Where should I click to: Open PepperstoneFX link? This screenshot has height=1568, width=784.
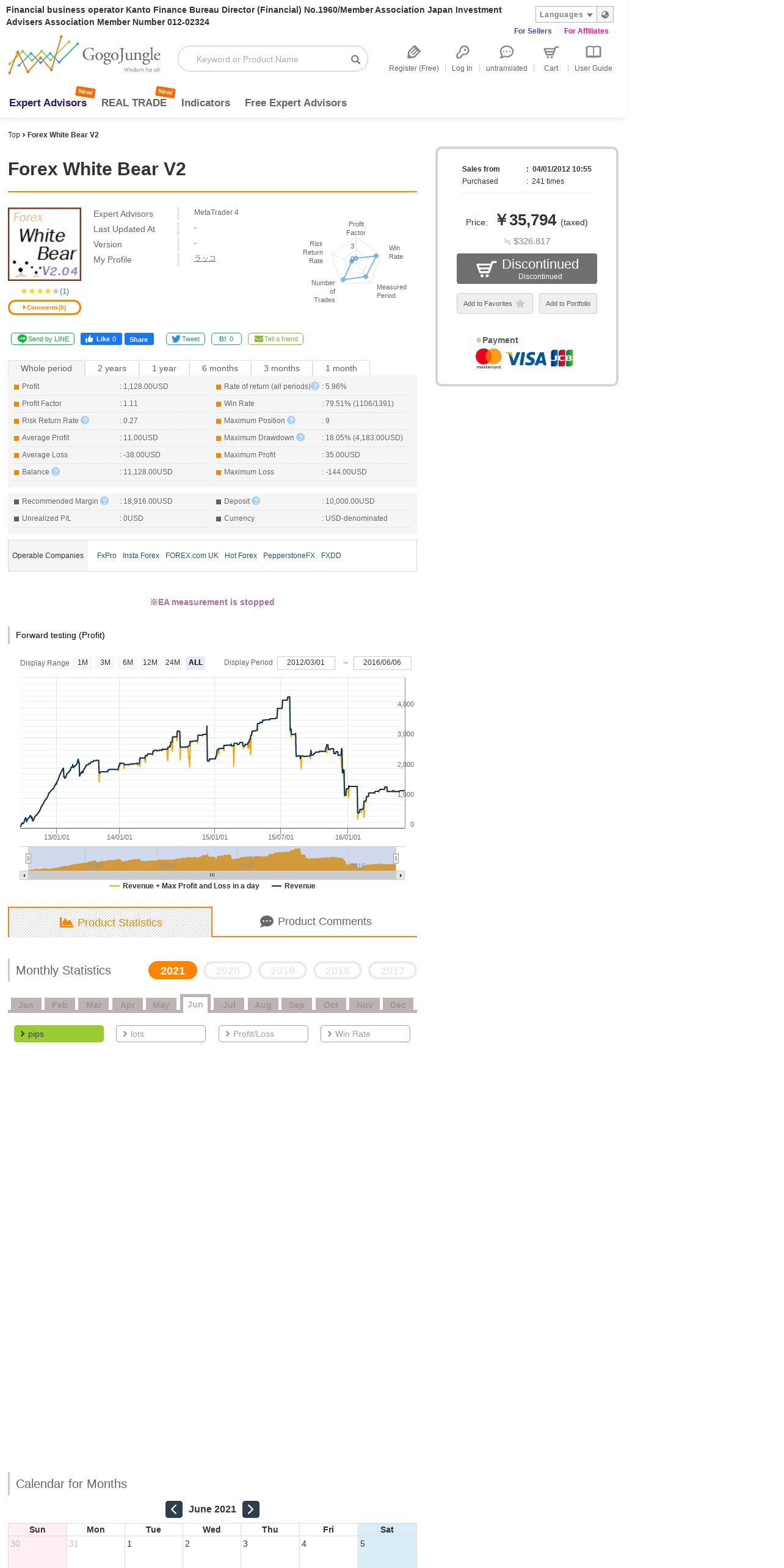point(289,556)
